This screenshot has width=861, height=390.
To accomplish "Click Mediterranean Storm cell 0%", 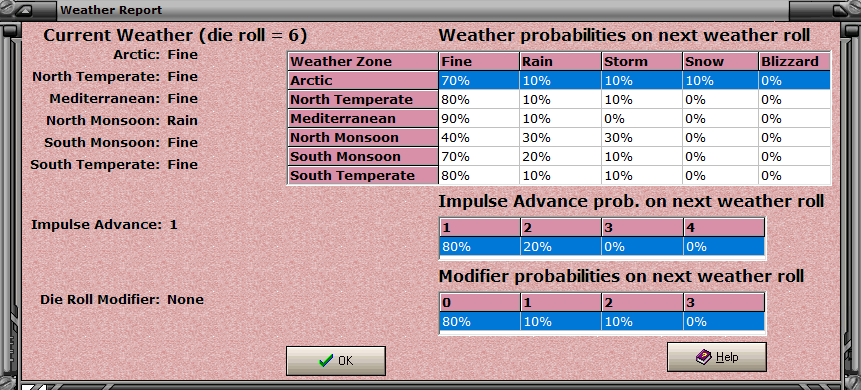I will click(641, 119).
